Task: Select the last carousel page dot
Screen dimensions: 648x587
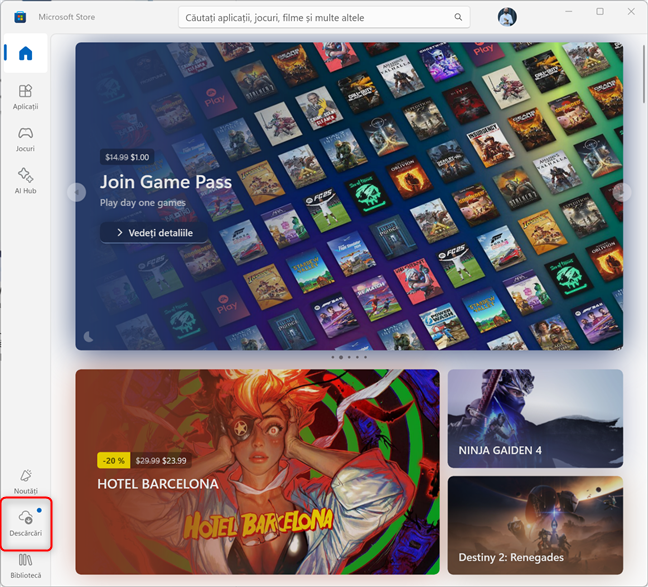Action: (365, 357)
